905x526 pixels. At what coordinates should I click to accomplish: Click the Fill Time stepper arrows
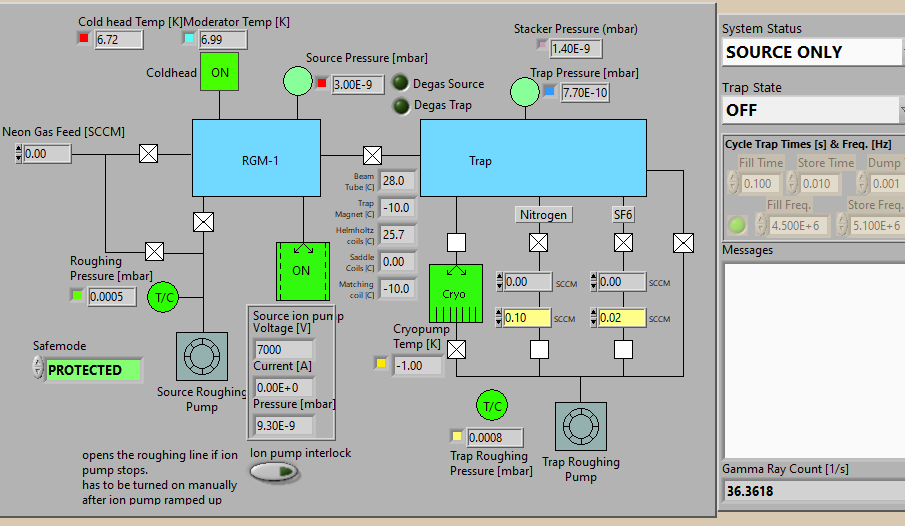pyautogui.click(x=733, y=182)
